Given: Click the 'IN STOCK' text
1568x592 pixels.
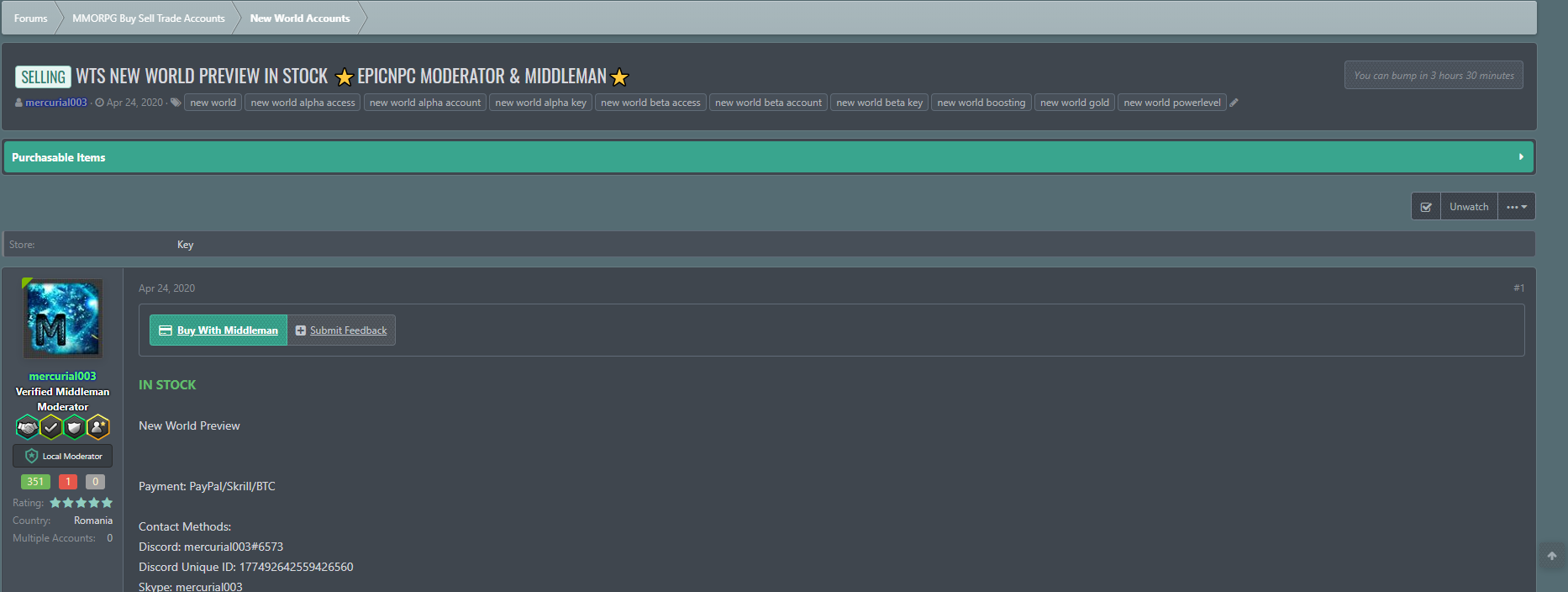Looking at the screenshot, I should 167,385.
